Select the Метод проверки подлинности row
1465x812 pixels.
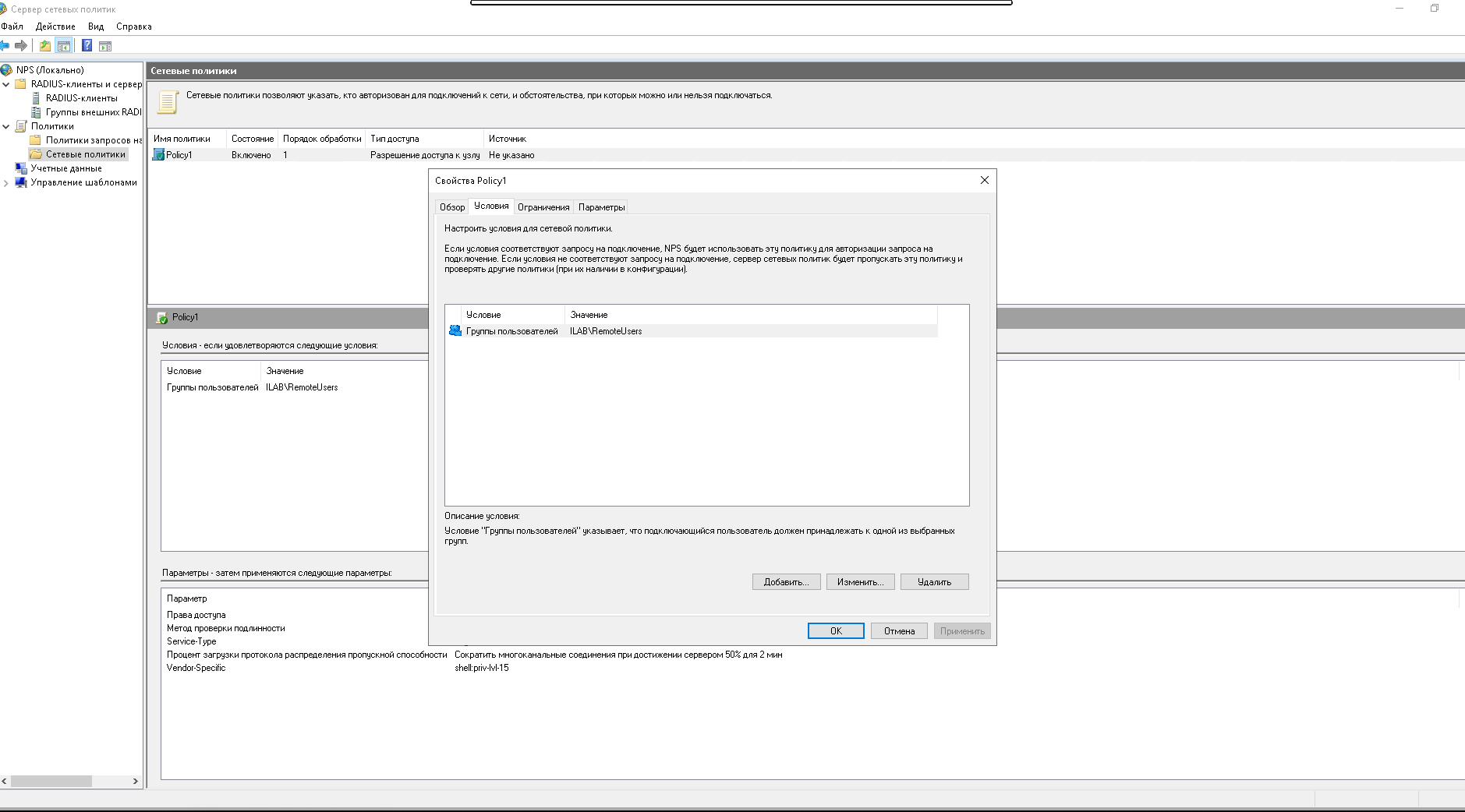[x=225, y=628]
